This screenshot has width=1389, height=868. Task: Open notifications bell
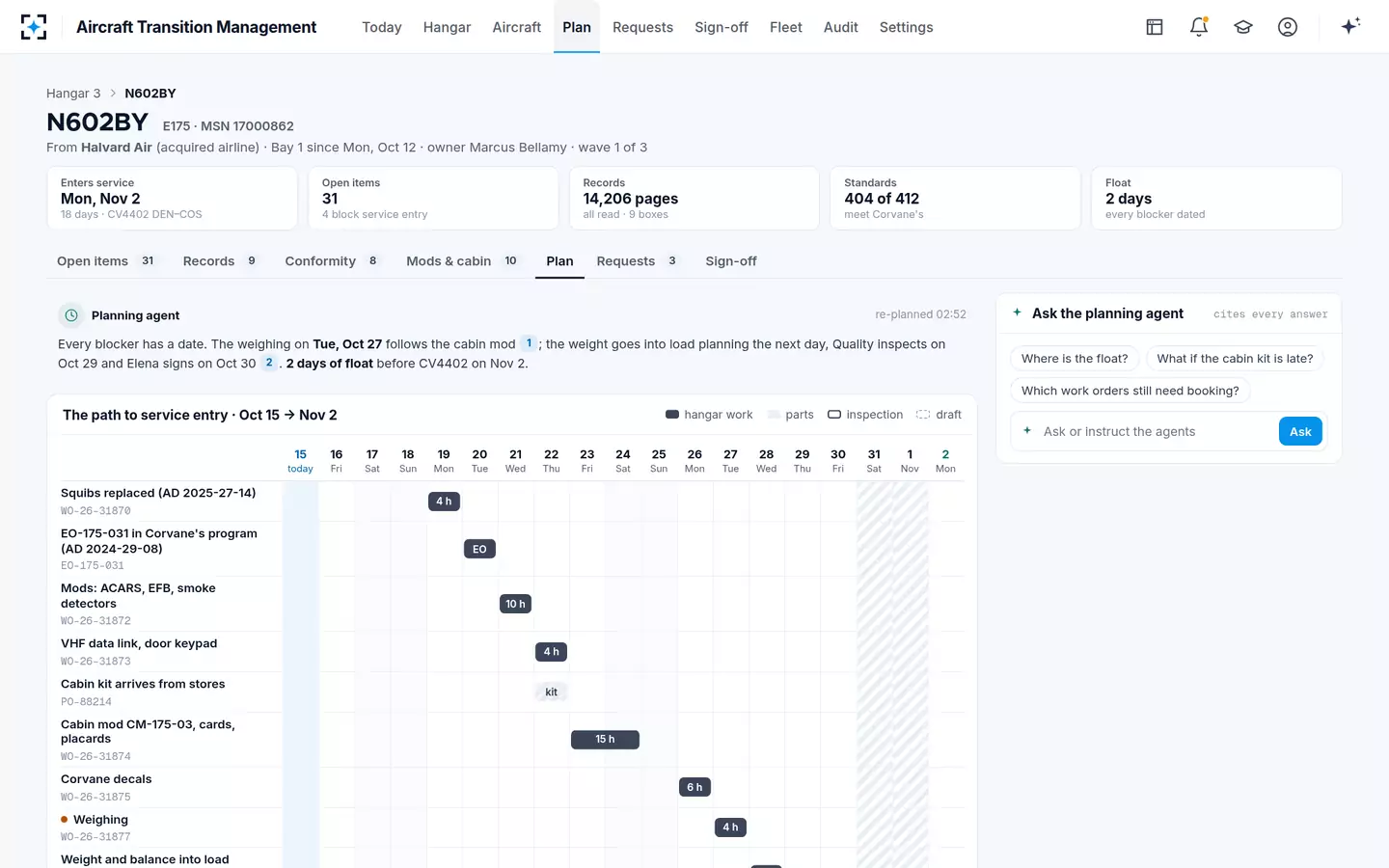[1199, 27]
